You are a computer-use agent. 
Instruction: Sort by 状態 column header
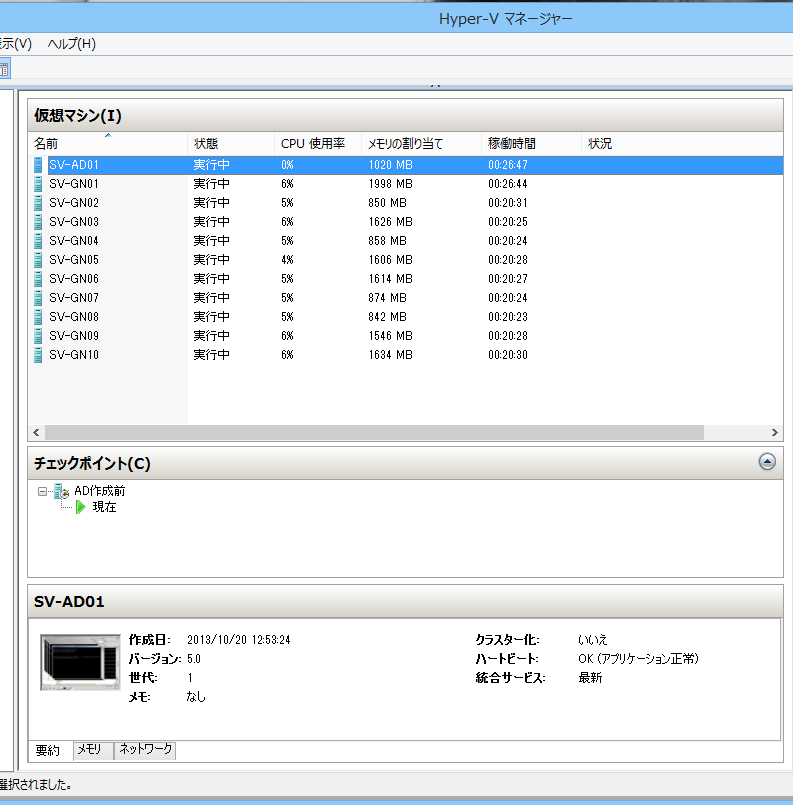pyautogui.click(x=231, y=144)
